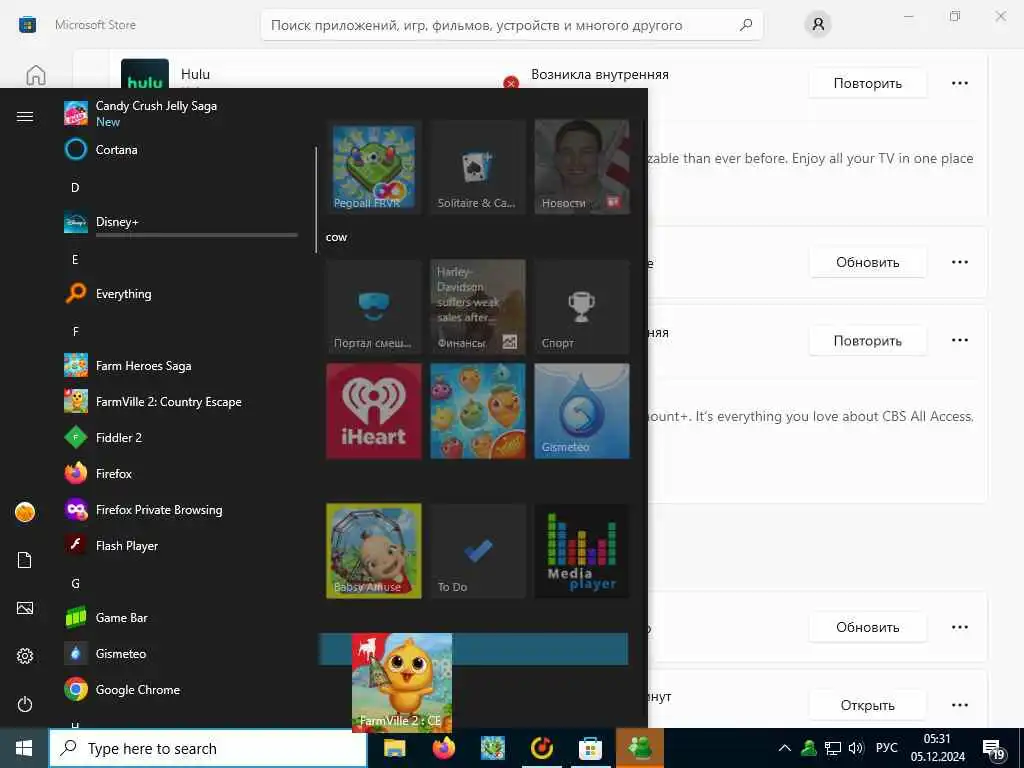Image resolution: width=1024 pixels, height=768 pixels.
Task: Open the iHeart radio tile
Action: 374,411
